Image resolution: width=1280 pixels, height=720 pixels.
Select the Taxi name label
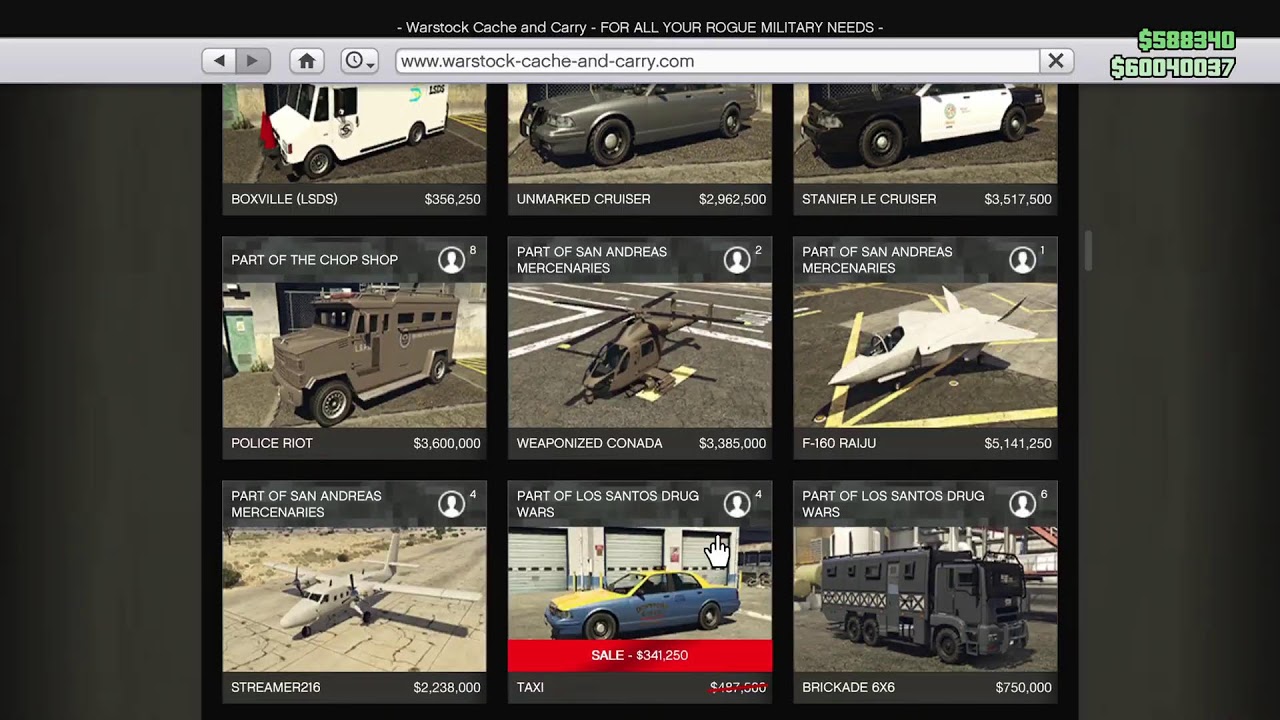[530, 687]
